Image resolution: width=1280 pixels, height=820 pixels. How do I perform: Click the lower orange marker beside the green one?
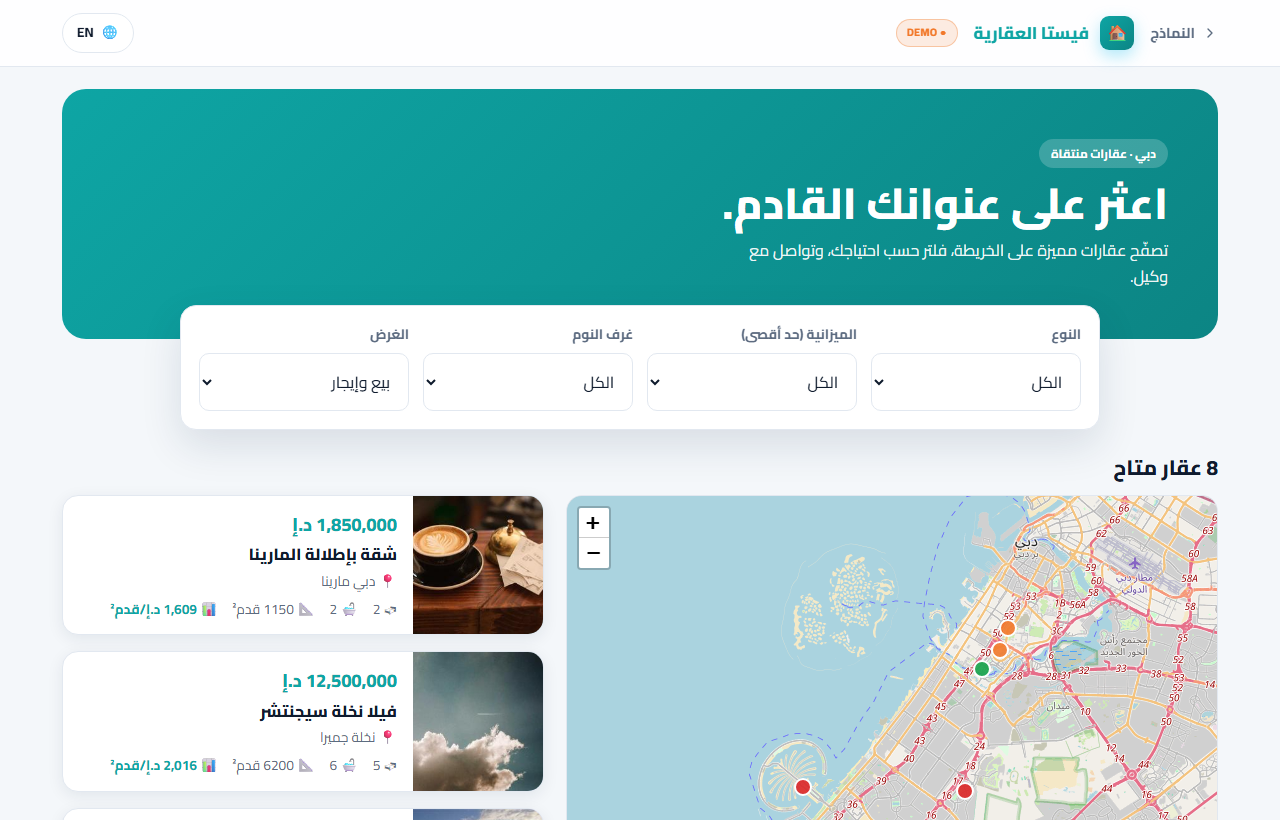(999, 650)
